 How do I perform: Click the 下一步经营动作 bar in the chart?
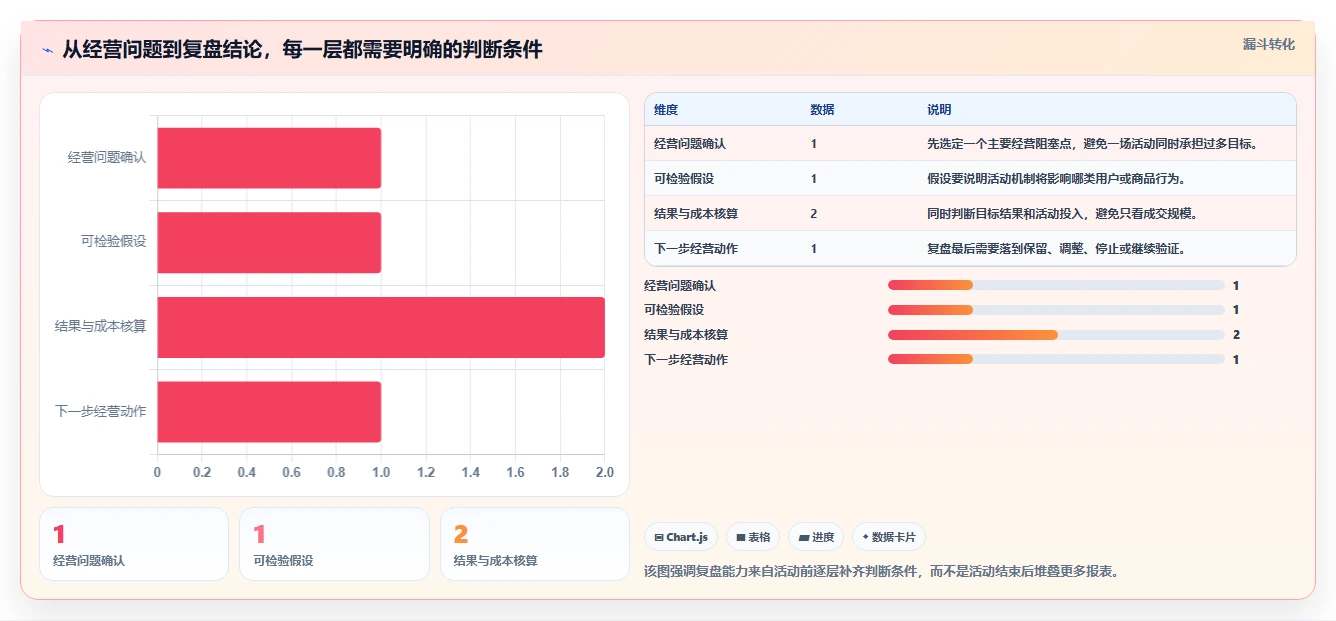[269, 411]
